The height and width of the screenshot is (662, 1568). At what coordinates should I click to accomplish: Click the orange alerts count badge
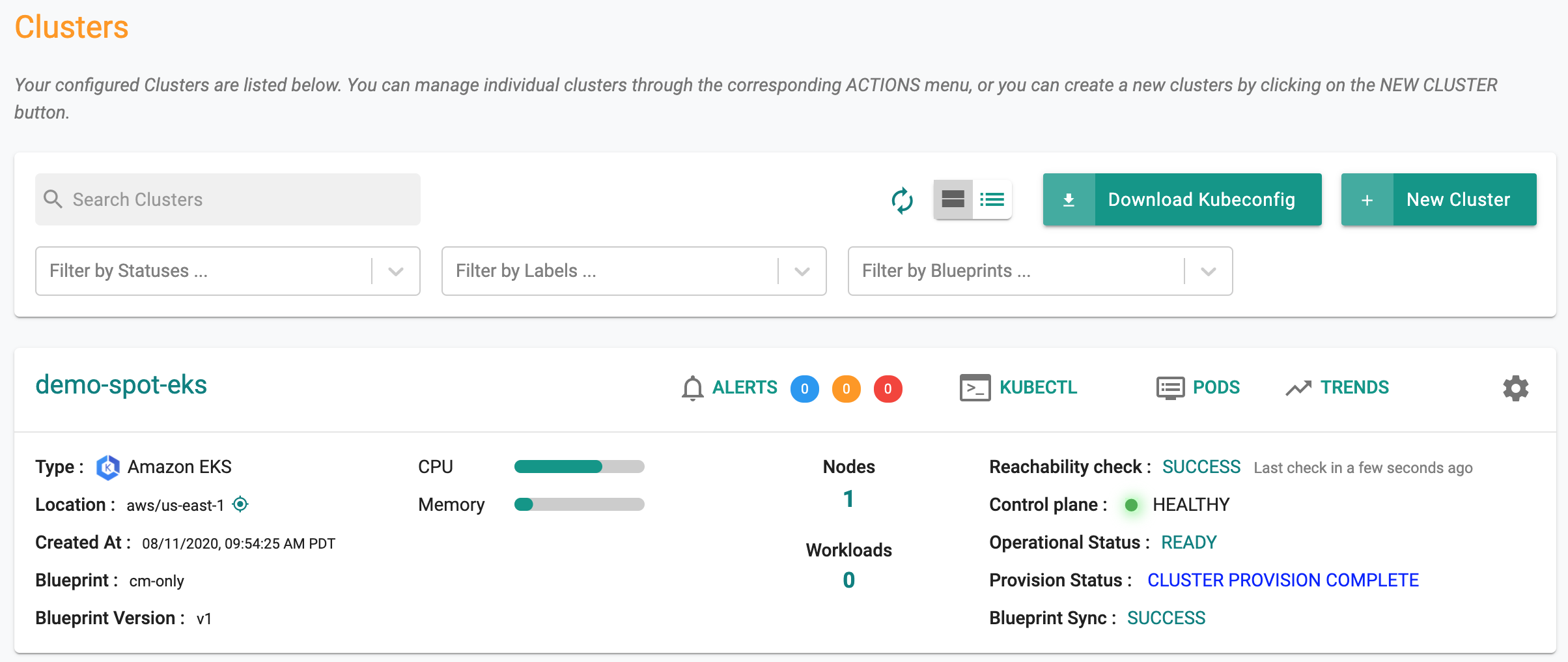tap(846, 389)
